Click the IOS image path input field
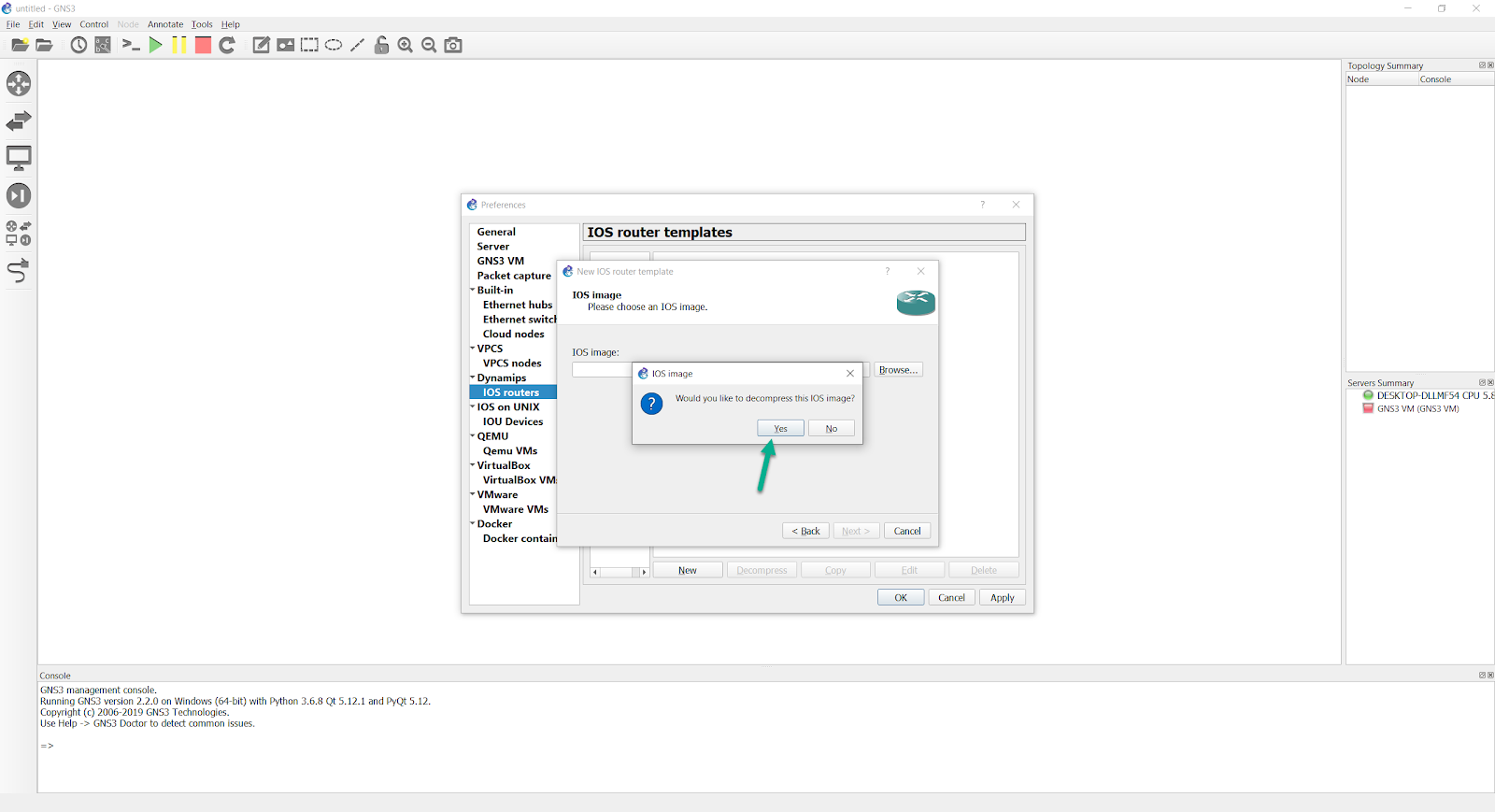Viewport: 1495px width, 812px height. point(720,370)
